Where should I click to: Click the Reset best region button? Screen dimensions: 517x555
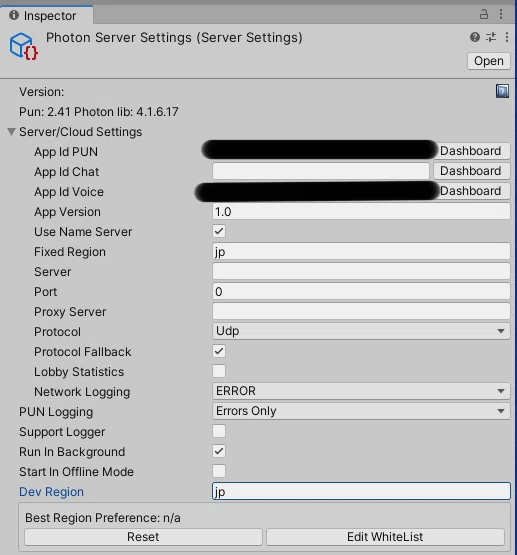point(143,537)
